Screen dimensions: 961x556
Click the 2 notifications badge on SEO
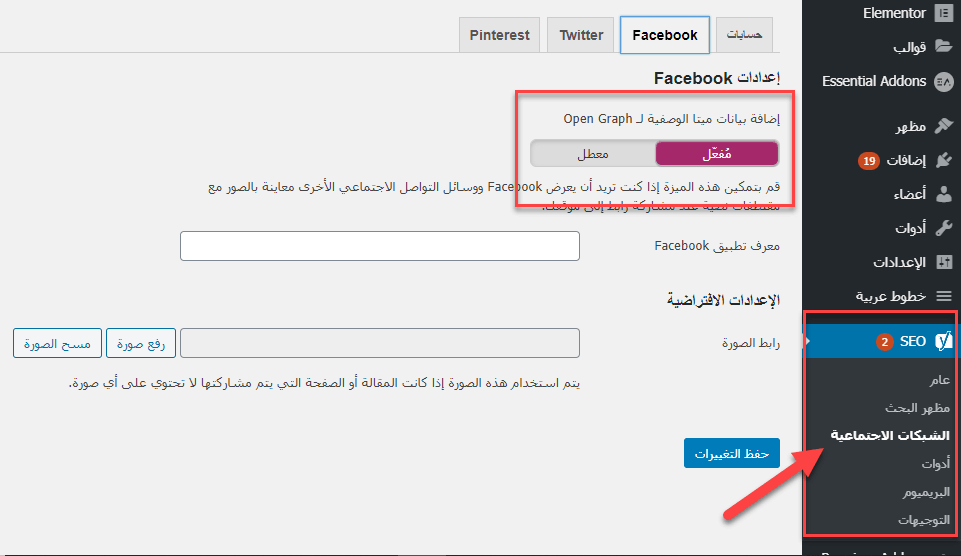pos(884,341)
